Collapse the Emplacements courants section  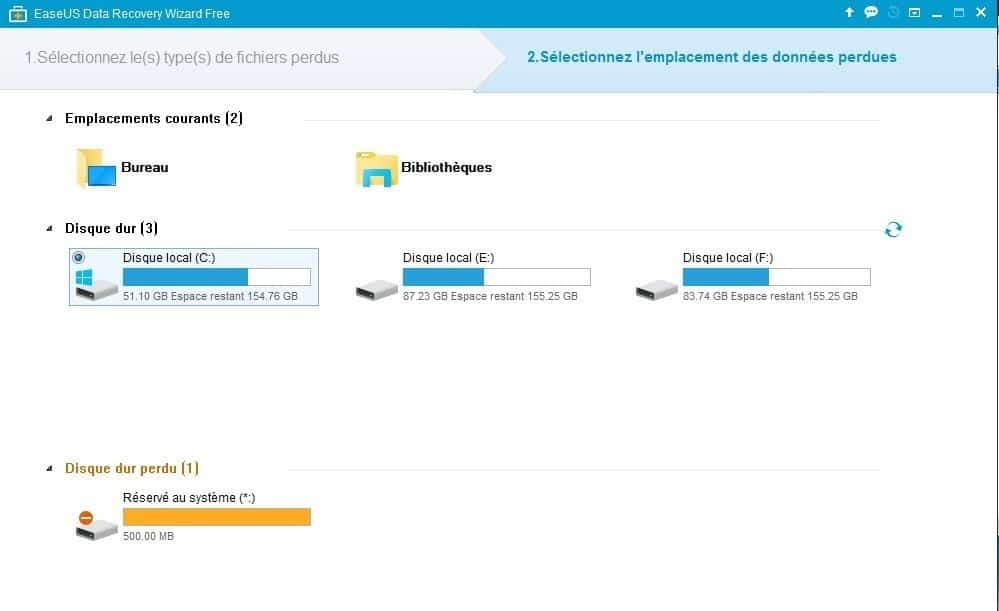[x=49, y=119]
